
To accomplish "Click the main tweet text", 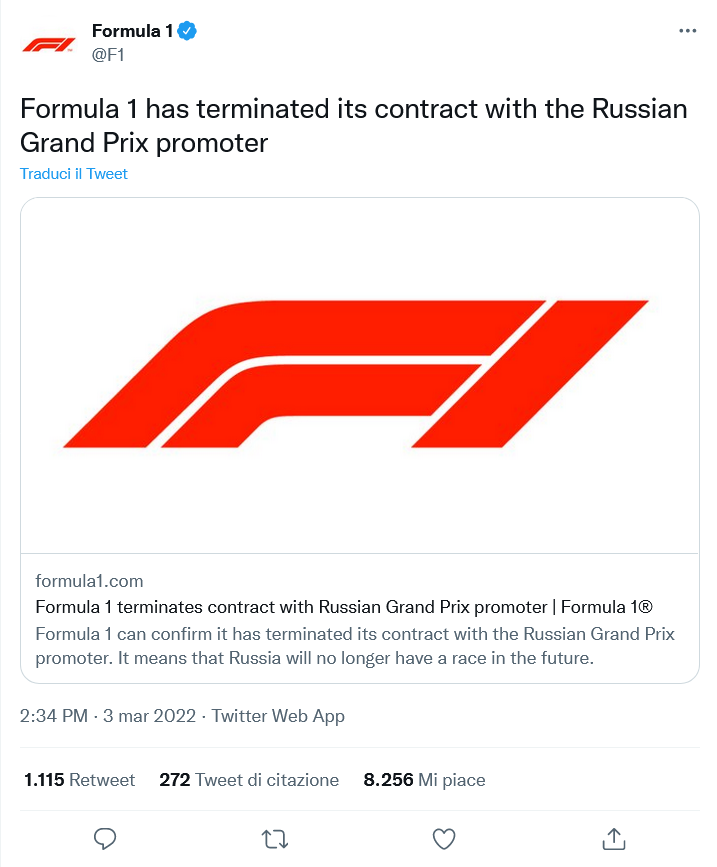I will (x=354, y=125).
